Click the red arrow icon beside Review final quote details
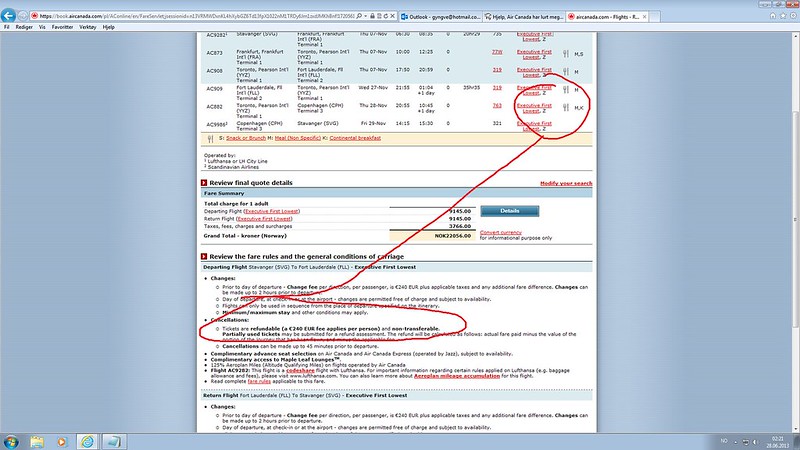The image size is (800, 450). [204, 183]
